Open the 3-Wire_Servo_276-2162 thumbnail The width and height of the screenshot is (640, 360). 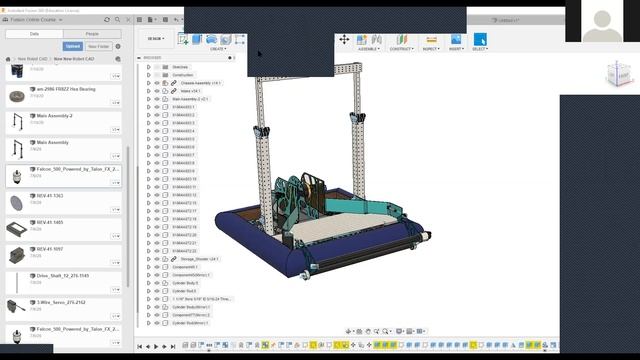click(17, 307)
